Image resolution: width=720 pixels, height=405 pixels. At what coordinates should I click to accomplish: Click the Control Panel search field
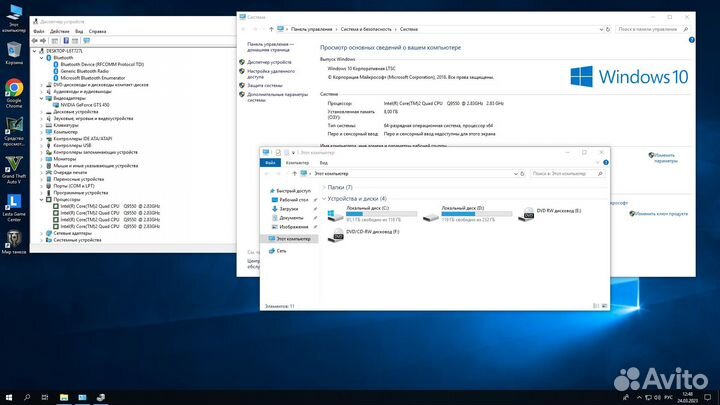[x=652, y=29]
